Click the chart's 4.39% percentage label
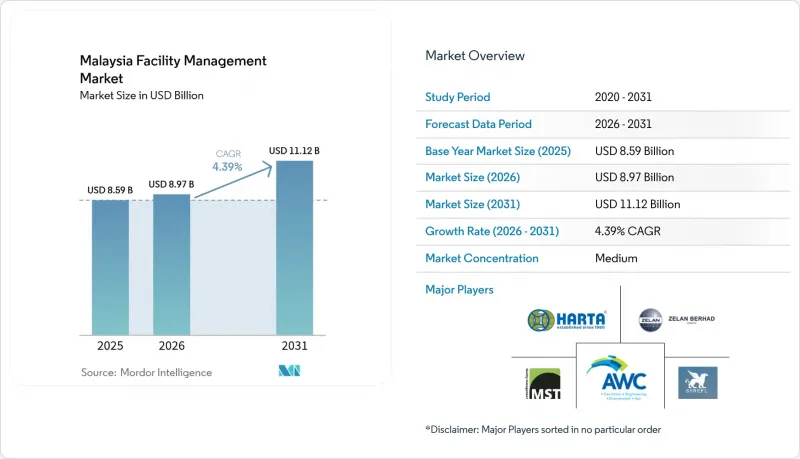 (x=228, y=167)
